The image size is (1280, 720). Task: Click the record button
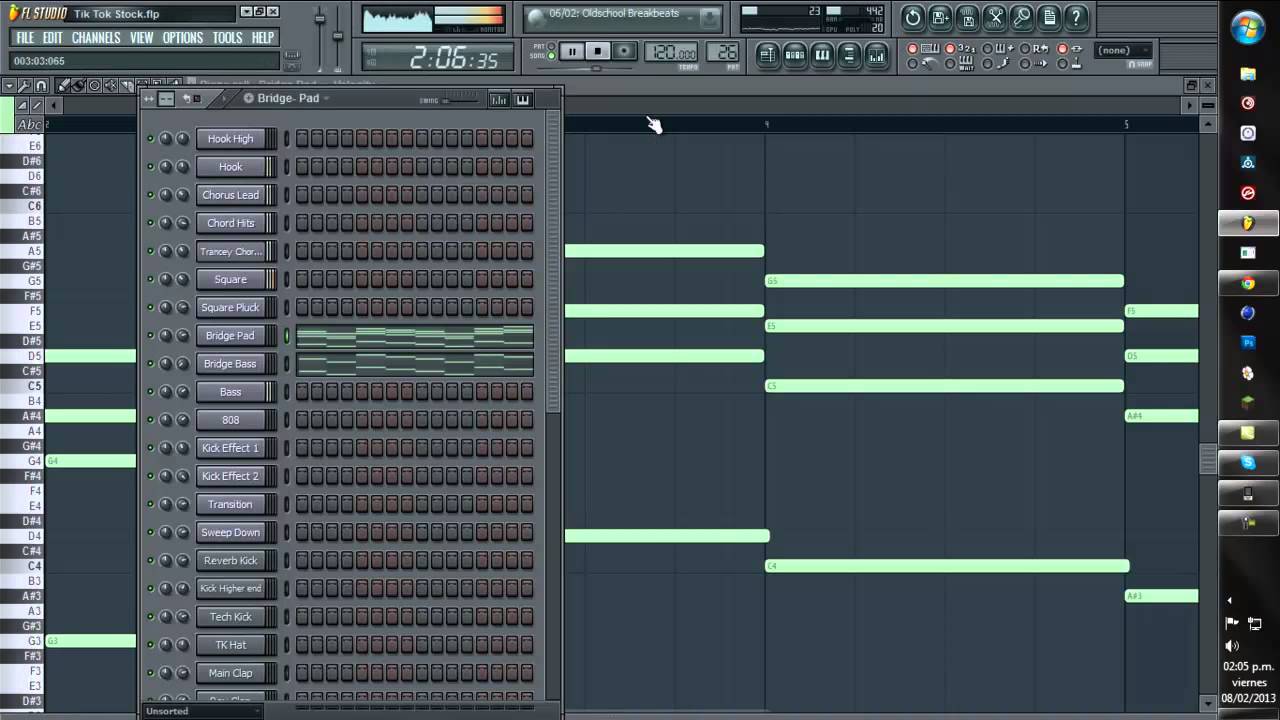point(623,51)
